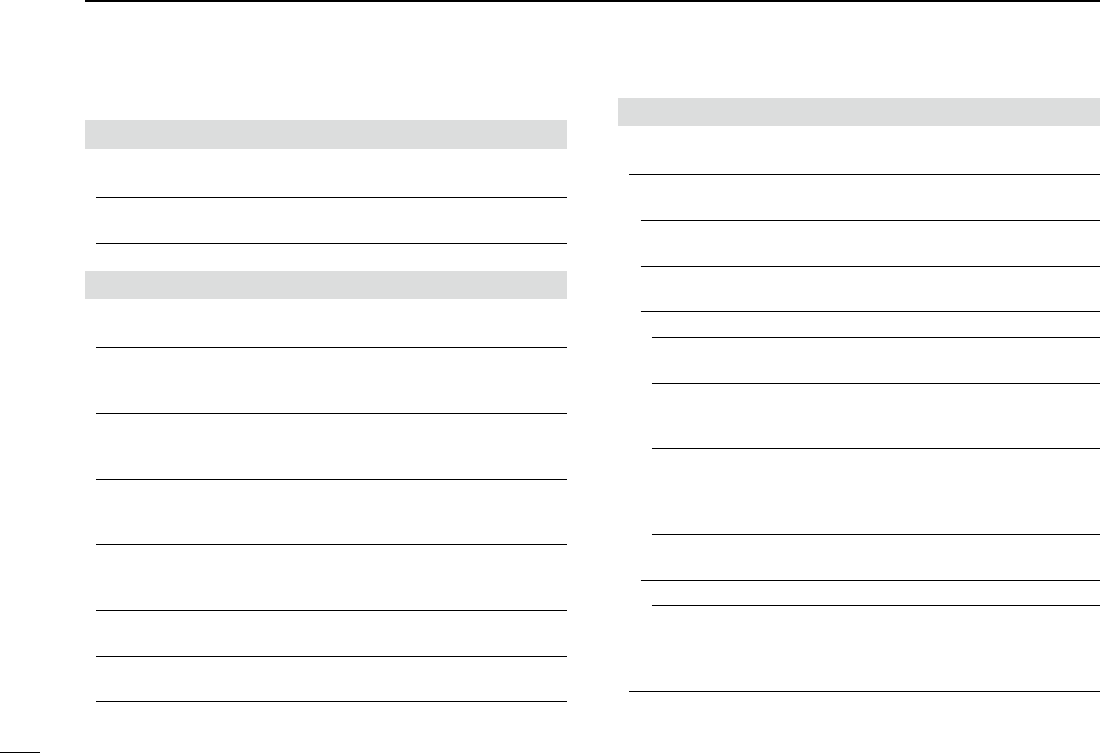Viewport: 1100px width, 753px height.
Task: Click row directly above the lower thin row
Action: [870, 557]
